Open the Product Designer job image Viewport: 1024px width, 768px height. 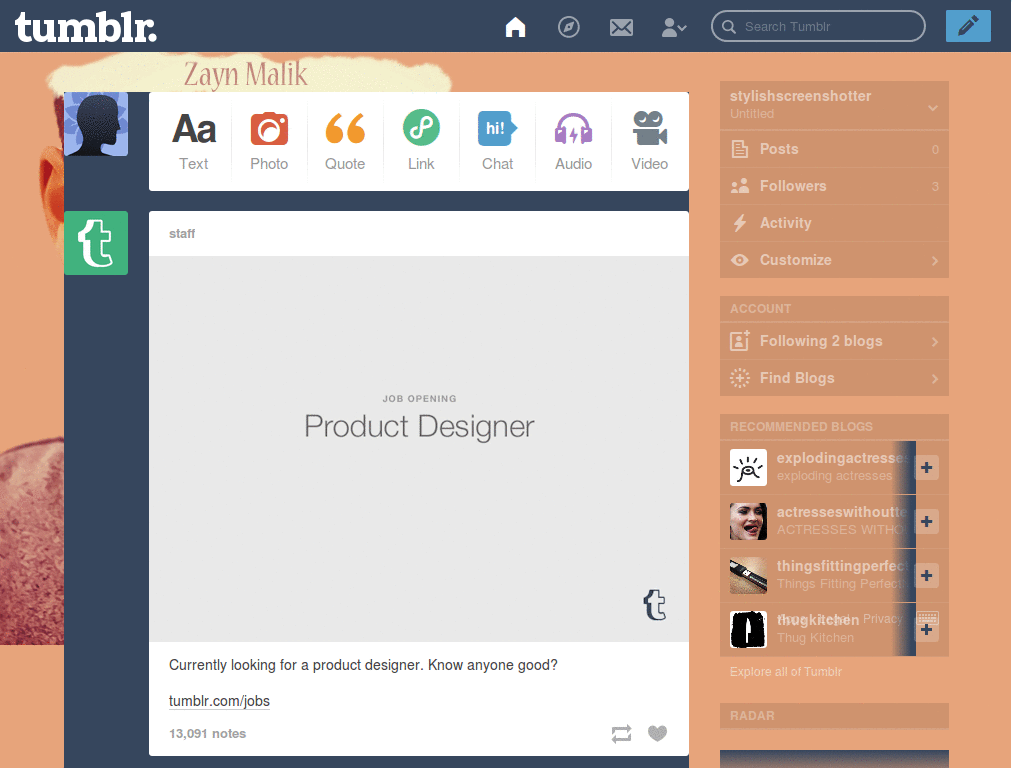pyautogui.click(x=419, y=449)
